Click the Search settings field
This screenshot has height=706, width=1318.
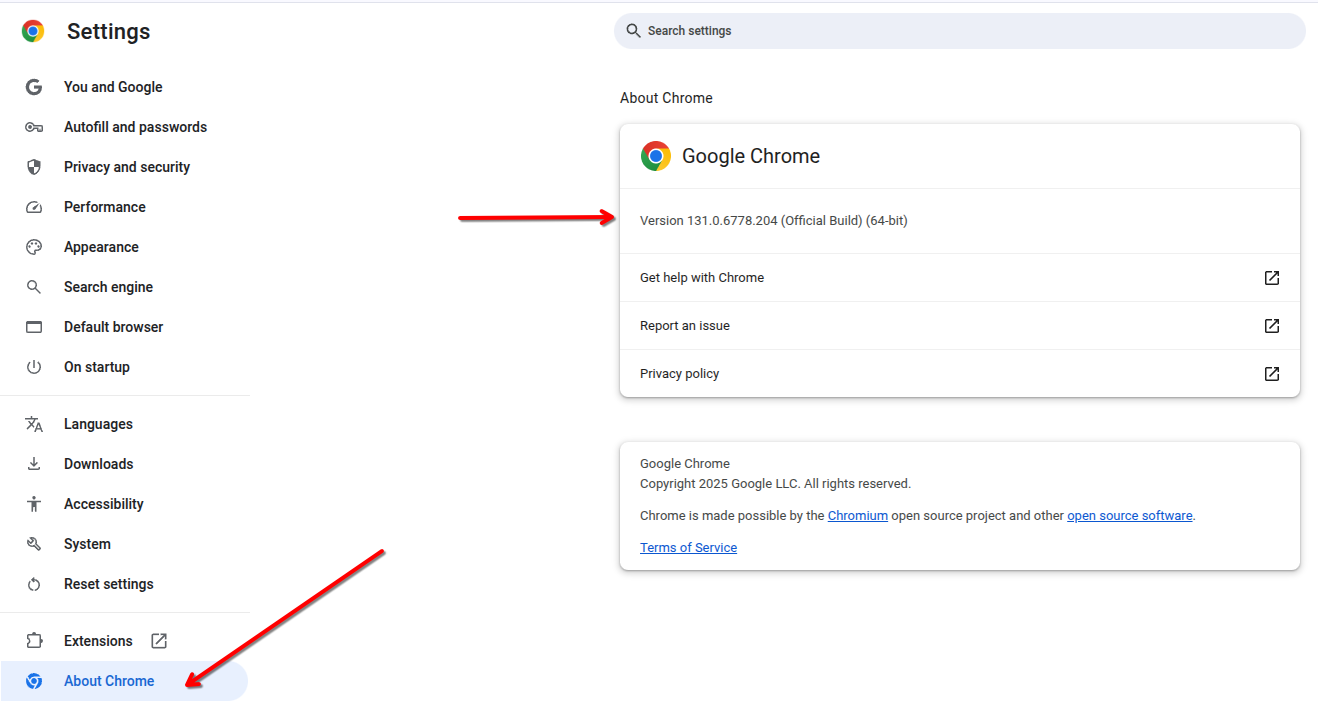pos(959,31)
